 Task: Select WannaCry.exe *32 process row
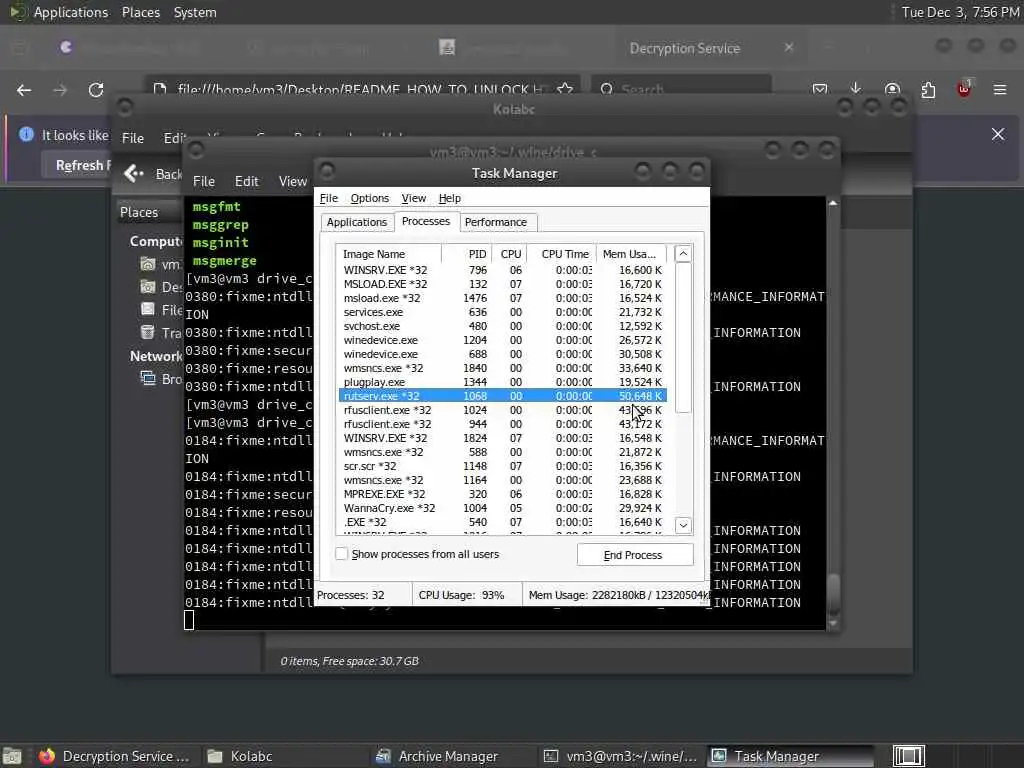[x=502, y=508]
